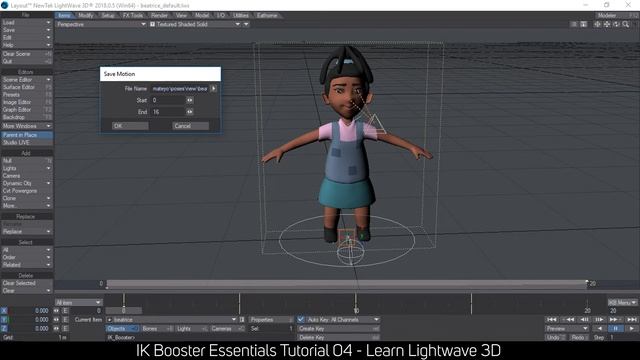This screenshot has width=640, height=360.
Task: Click the Properties button
Action: pyautogui.click(x=271, y=320)
